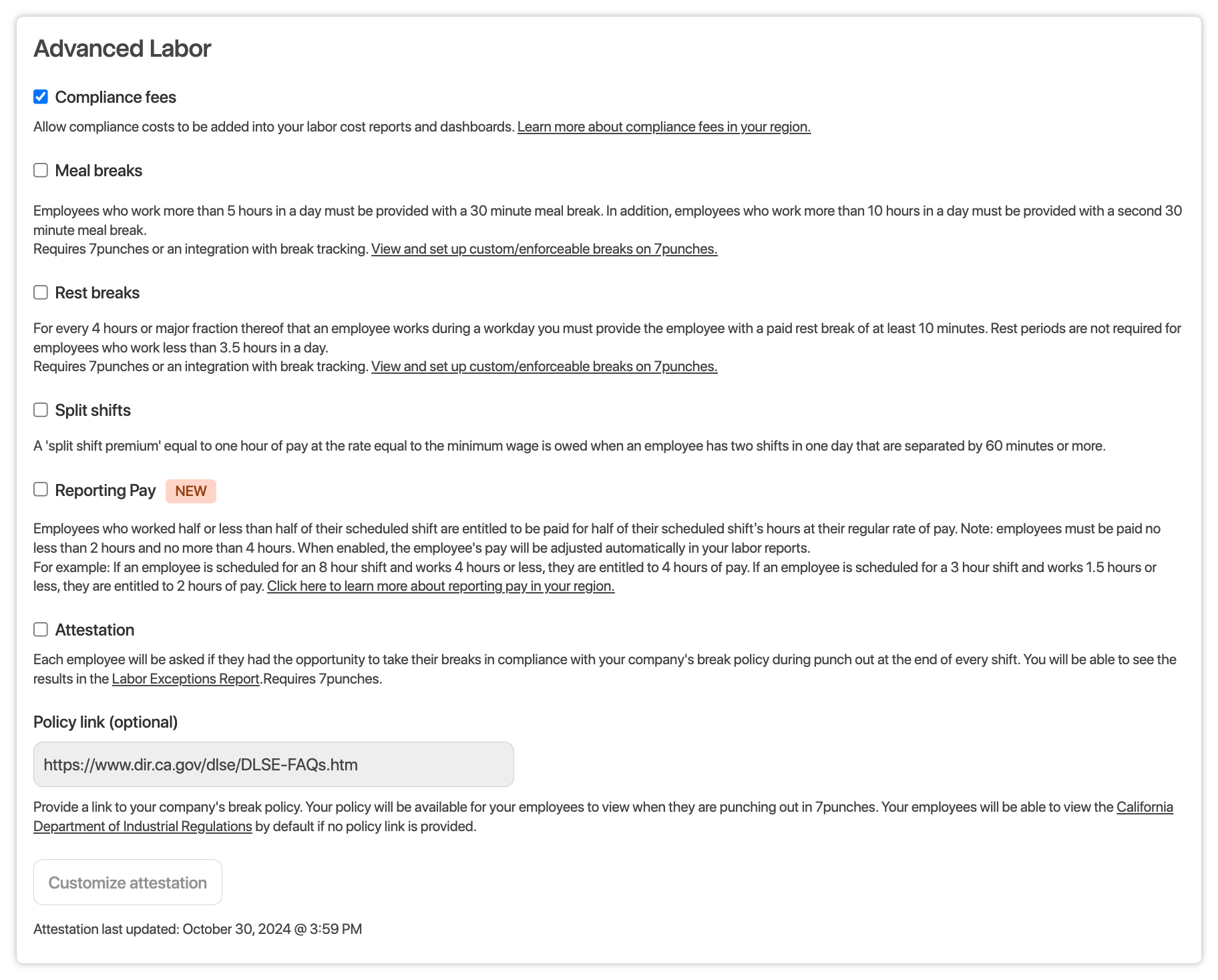Check the Reporting Pay checkbox
This screenshot has height=980, width=1218.
pyautogui.click(x=41, y=489)
